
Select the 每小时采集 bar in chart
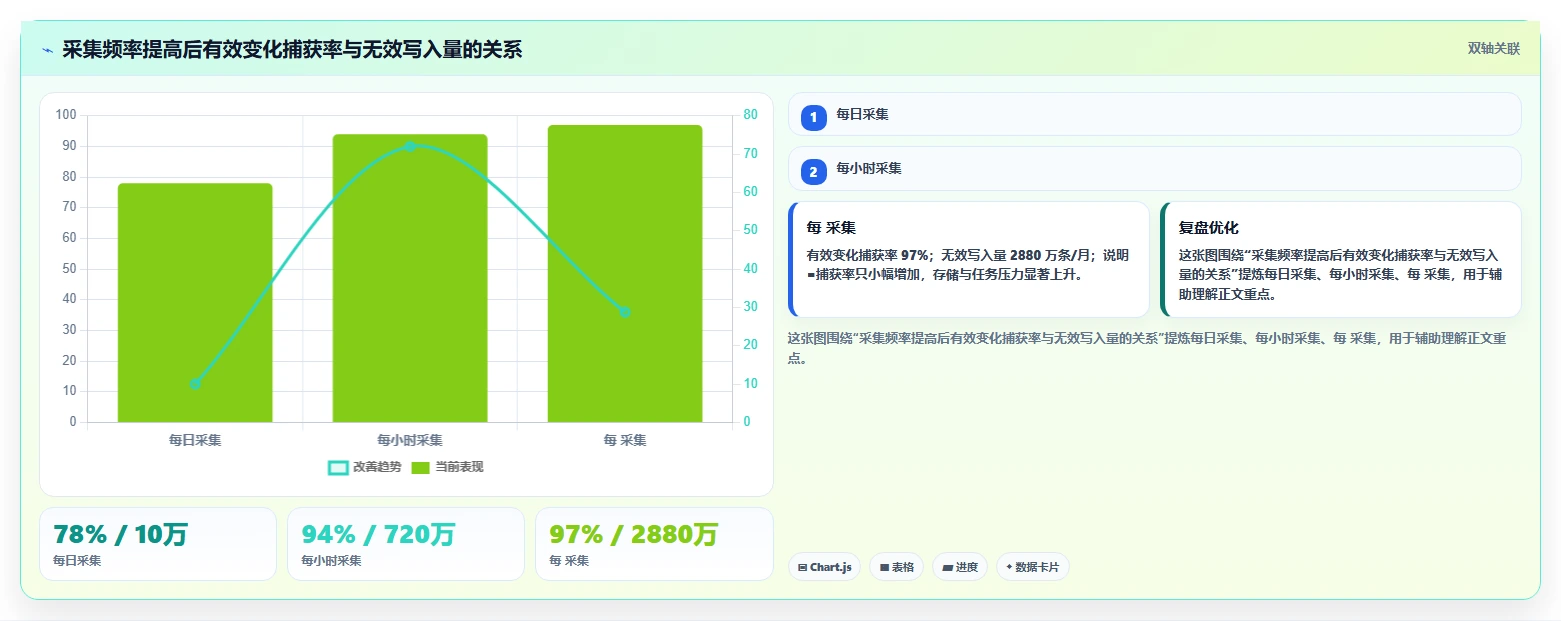410,278
